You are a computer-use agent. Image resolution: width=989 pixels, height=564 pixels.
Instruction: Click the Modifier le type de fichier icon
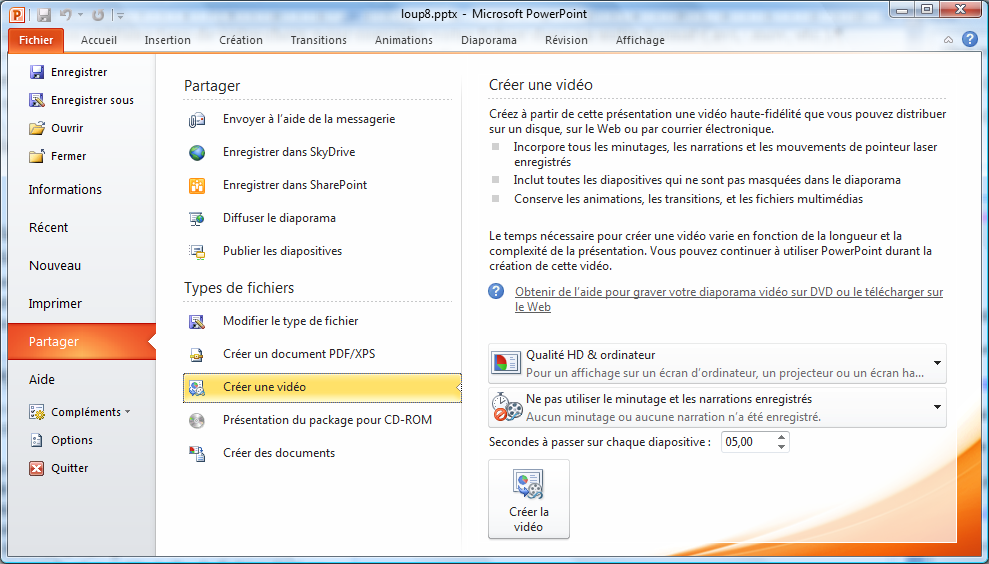pos(197,321)
